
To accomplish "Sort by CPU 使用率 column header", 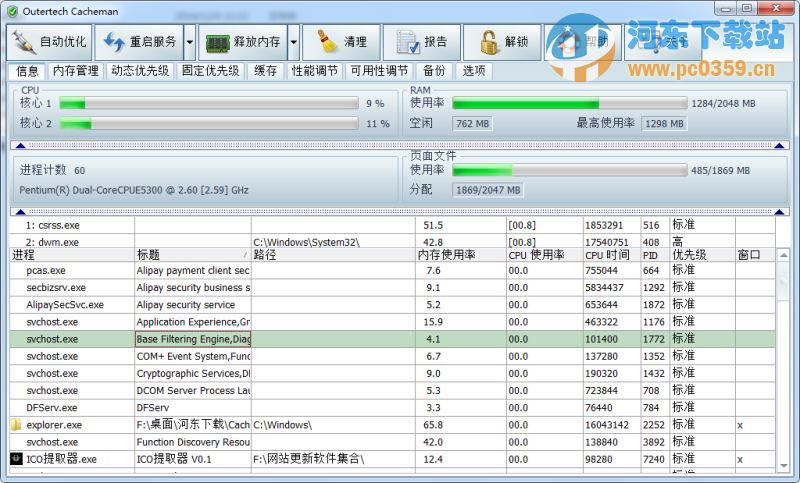I will click(544, 255).
